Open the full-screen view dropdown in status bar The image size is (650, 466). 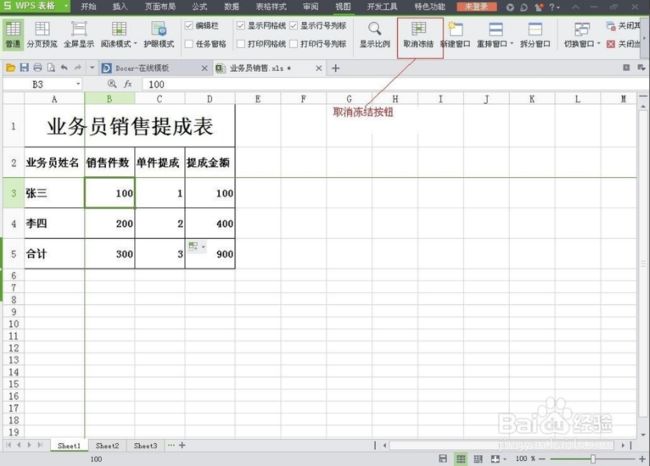[504, 459]
